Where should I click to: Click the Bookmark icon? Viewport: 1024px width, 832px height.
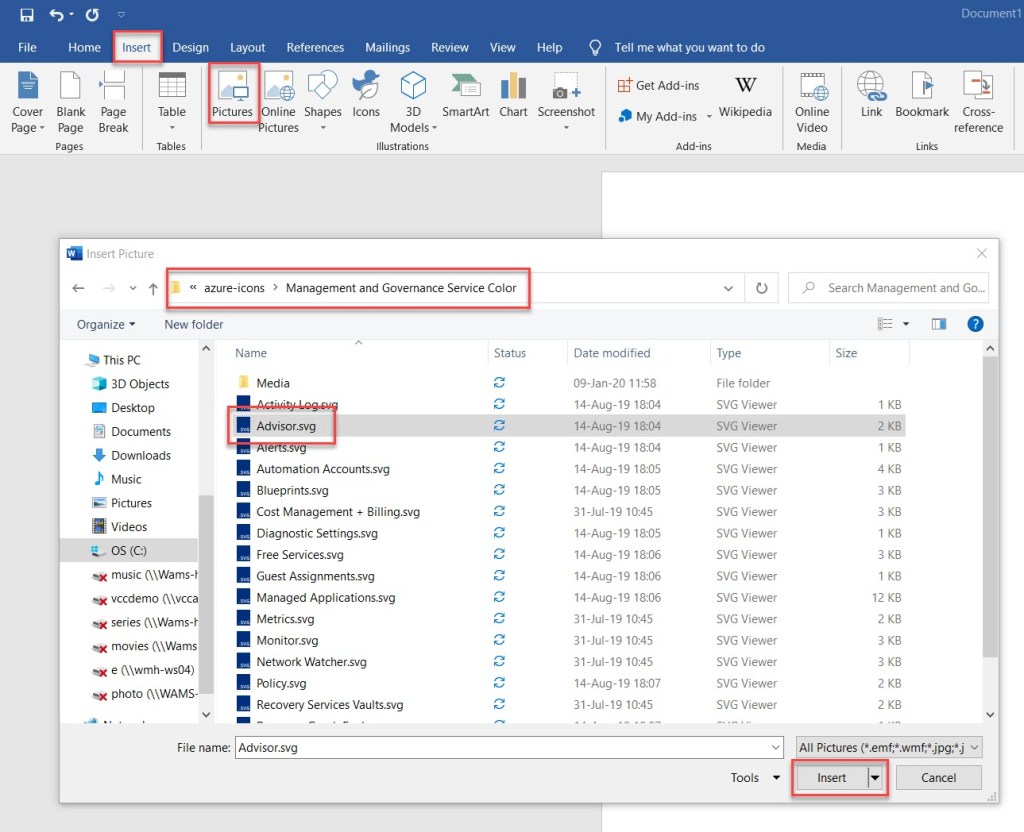921,94
